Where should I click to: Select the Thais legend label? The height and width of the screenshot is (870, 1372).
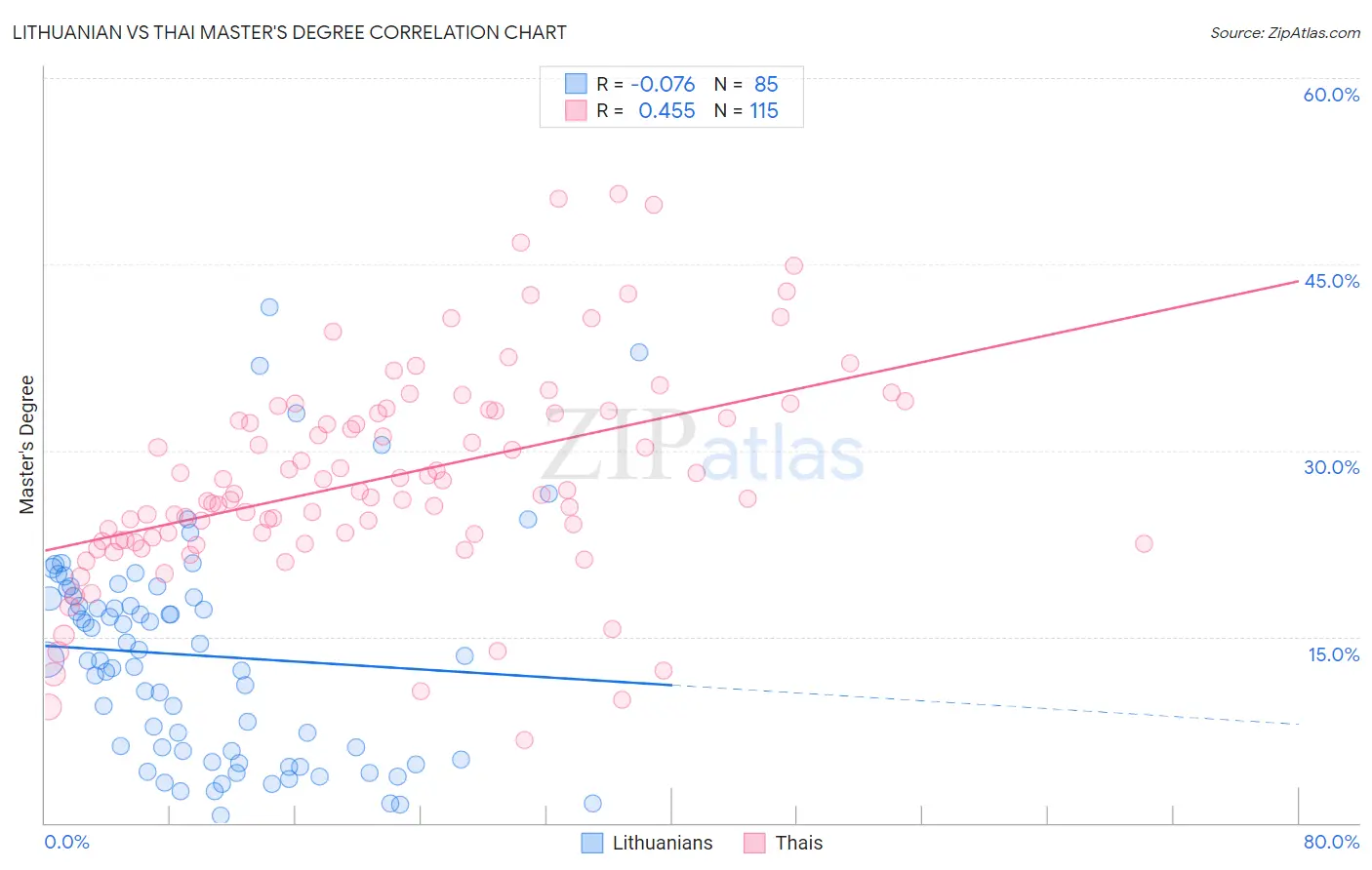[799, 843]
